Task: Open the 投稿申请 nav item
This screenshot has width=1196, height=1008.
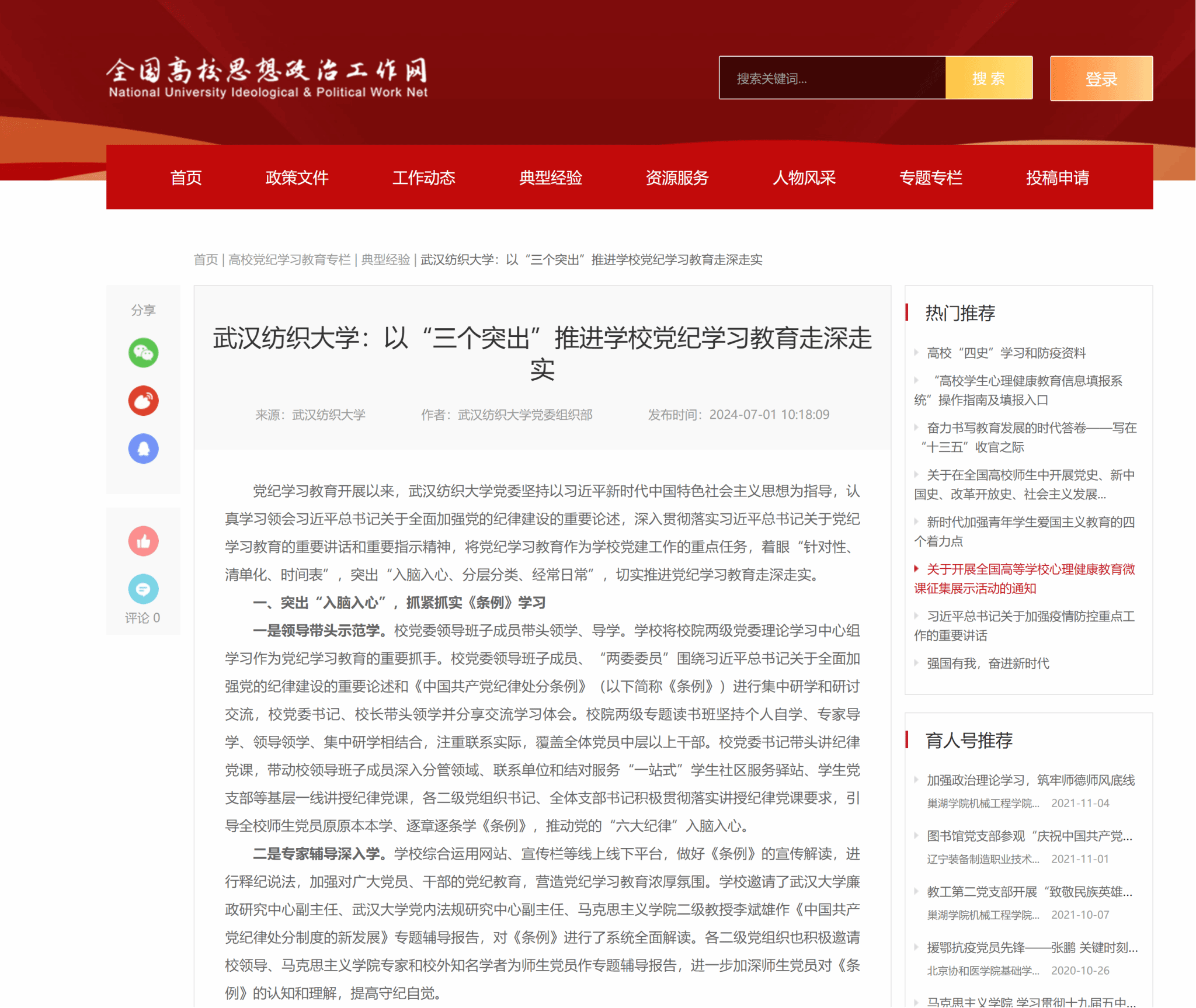Action: pos(1057,178)
